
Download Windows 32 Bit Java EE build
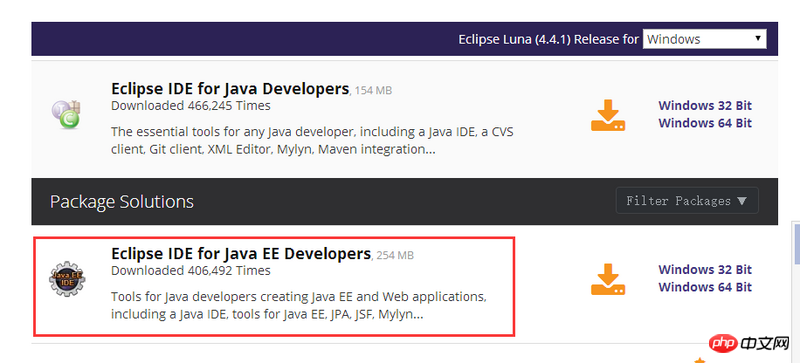point(705,270)
